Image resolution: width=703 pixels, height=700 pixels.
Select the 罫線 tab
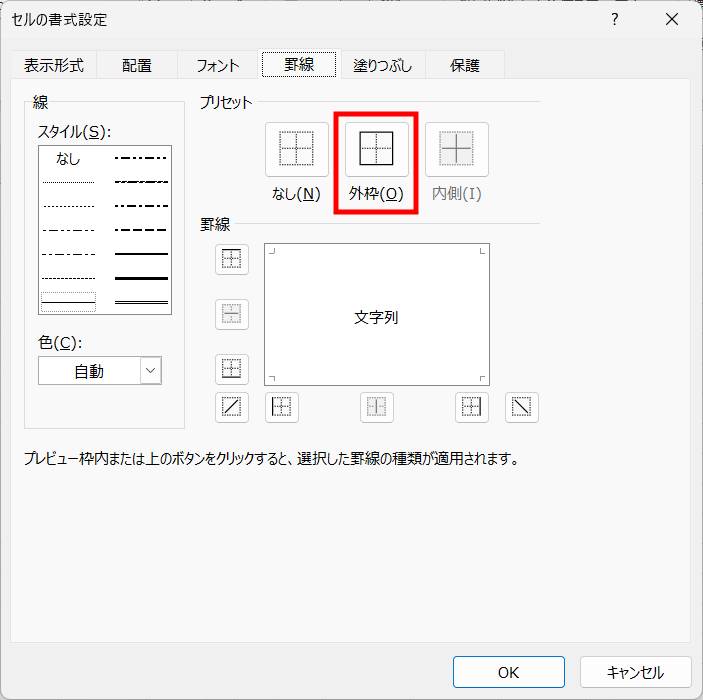coord(299,65)
